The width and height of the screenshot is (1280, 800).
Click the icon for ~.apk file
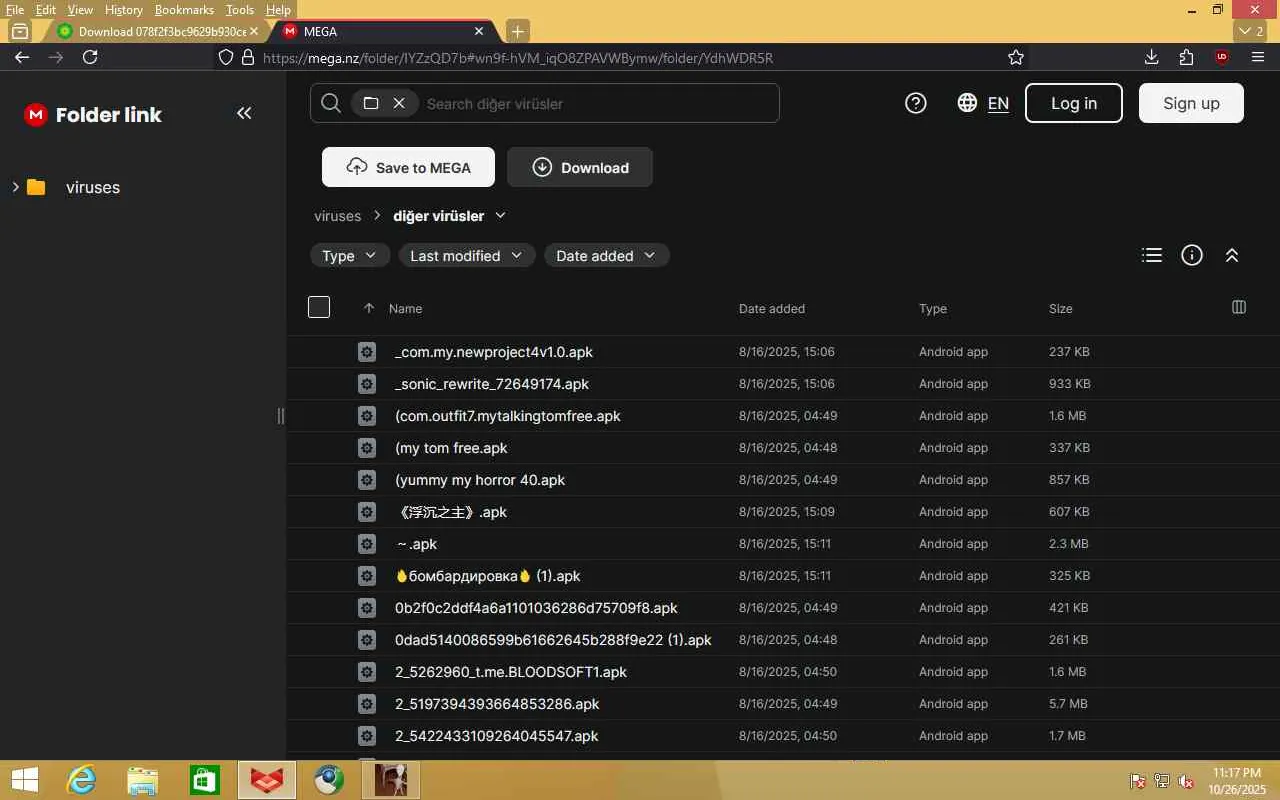coord(367,544)
